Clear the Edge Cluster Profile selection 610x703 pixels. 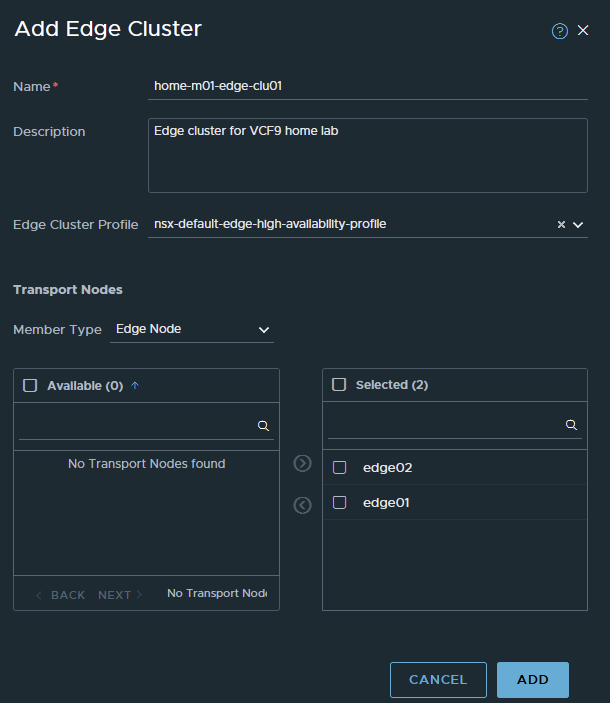pyautogui.click(x=561, y=225)
